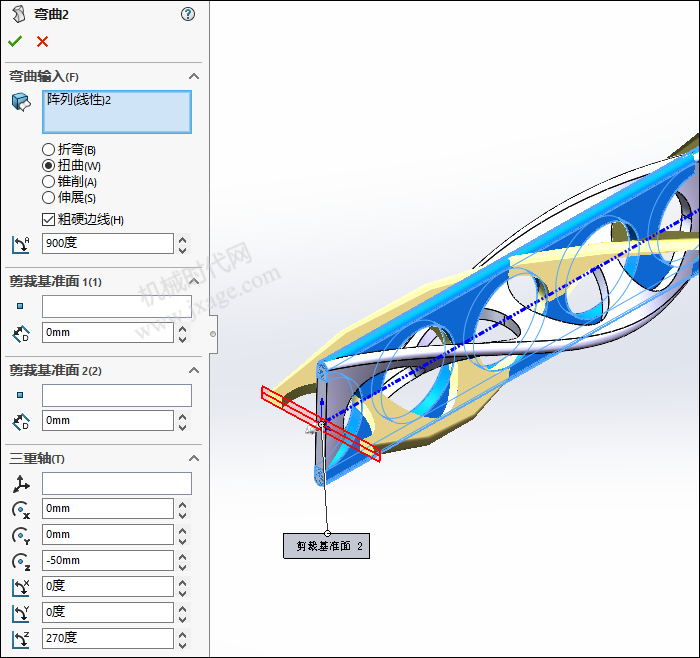Decrease trim plane 2 offset value

click(x=182, y=428)
